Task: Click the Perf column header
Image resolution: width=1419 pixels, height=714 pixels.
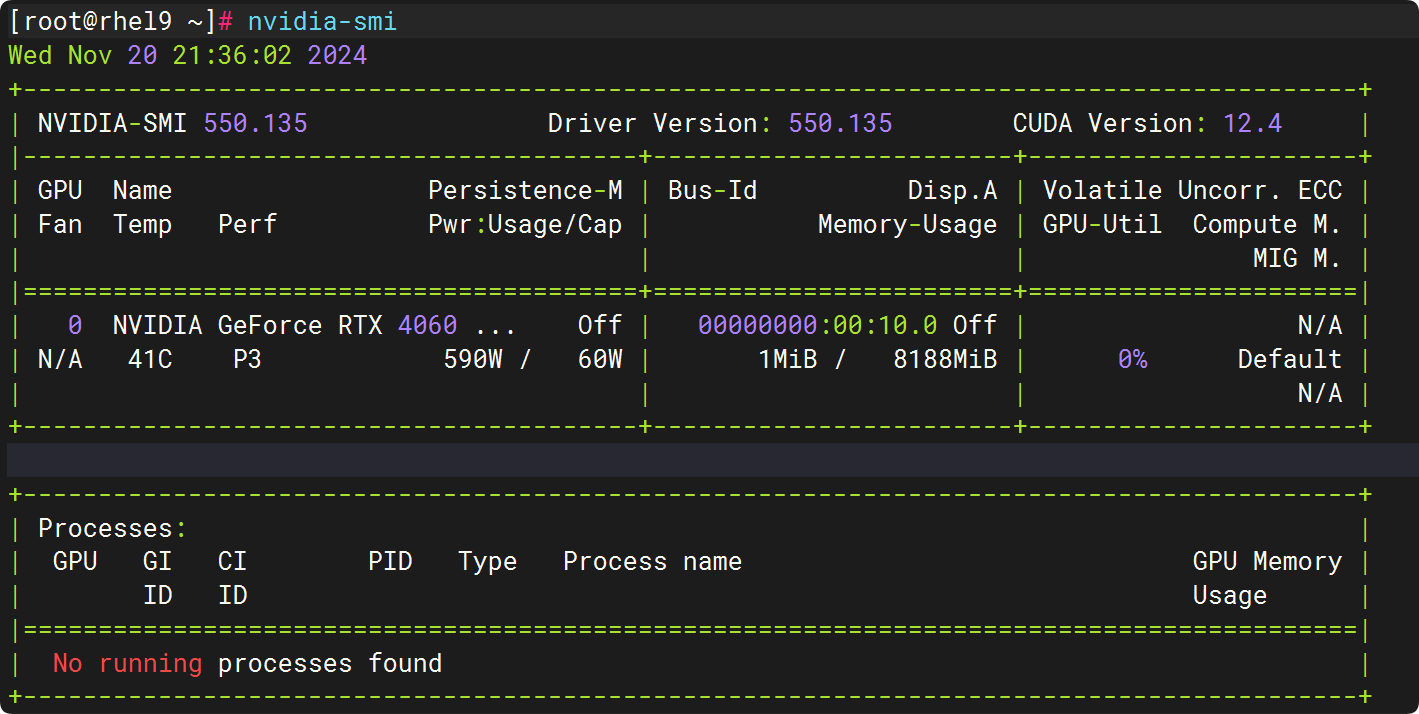Action: point(247,224)
